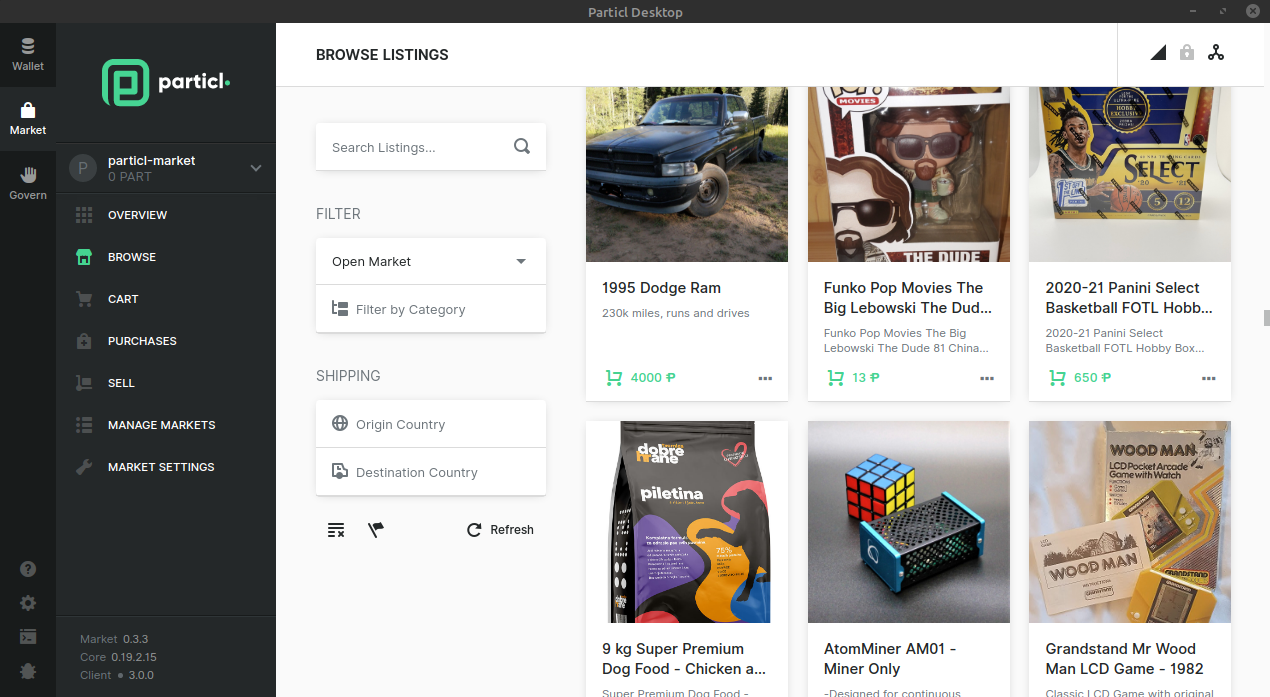Viewport: 1270px width, 697px height.
Task: Click the 'BROWSE LISTINGS' page heading
Action: [x=382, y=55]
